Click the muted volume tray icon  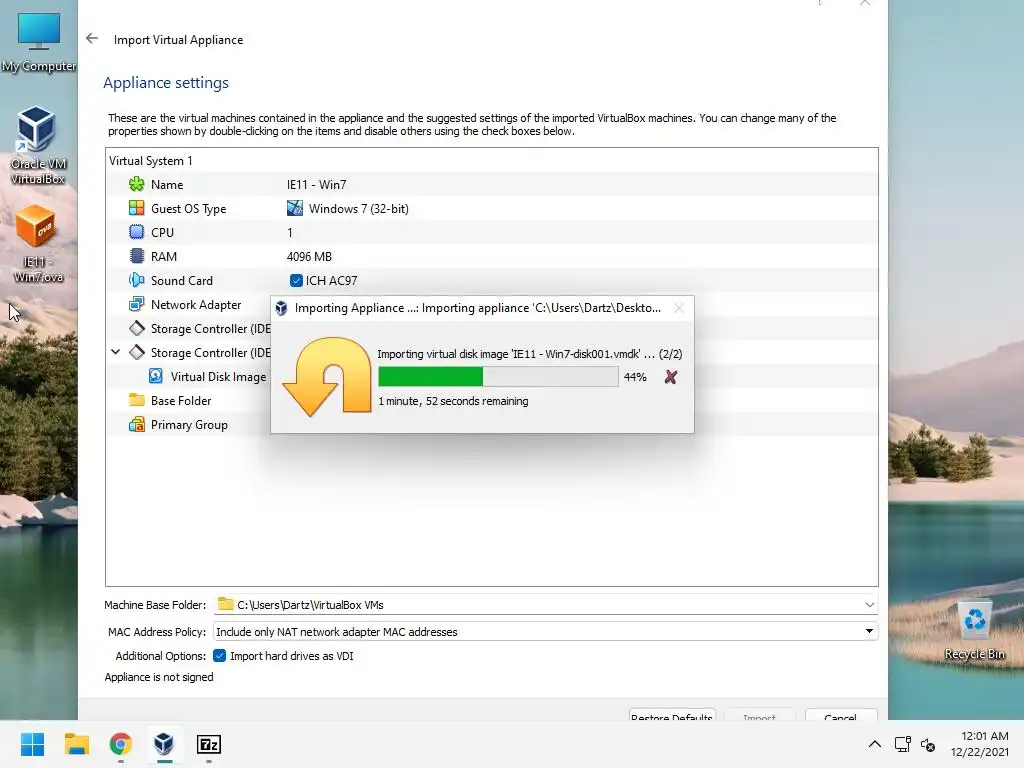pyautogui.click(x=928, y=744)
